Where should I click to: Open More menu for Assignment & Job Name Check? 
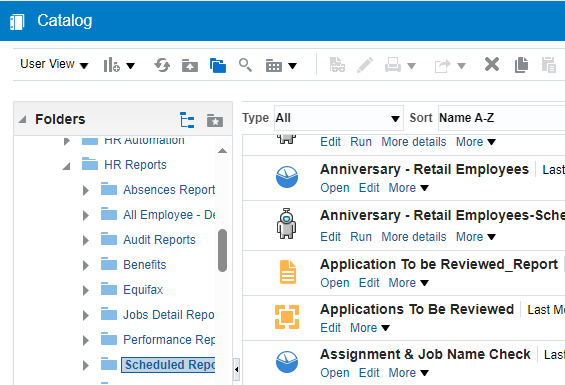[x=408, y=373]
